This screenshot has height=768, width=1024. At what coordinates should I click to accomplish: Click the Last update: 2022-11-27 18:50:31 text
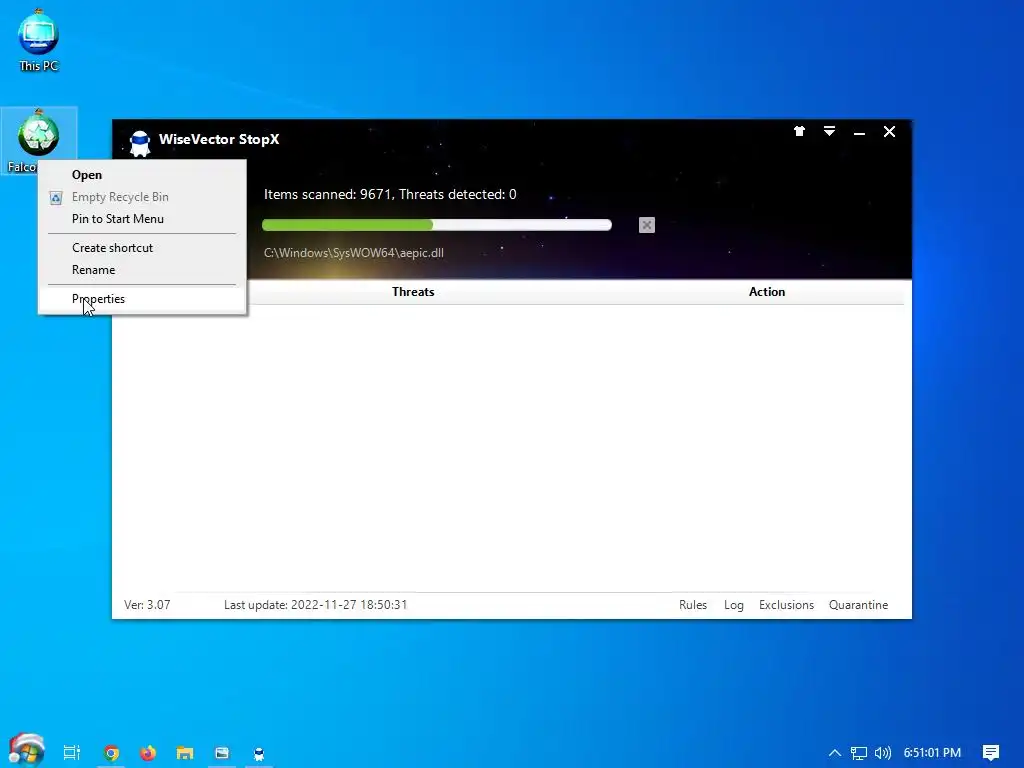click(x=315, y=605)
